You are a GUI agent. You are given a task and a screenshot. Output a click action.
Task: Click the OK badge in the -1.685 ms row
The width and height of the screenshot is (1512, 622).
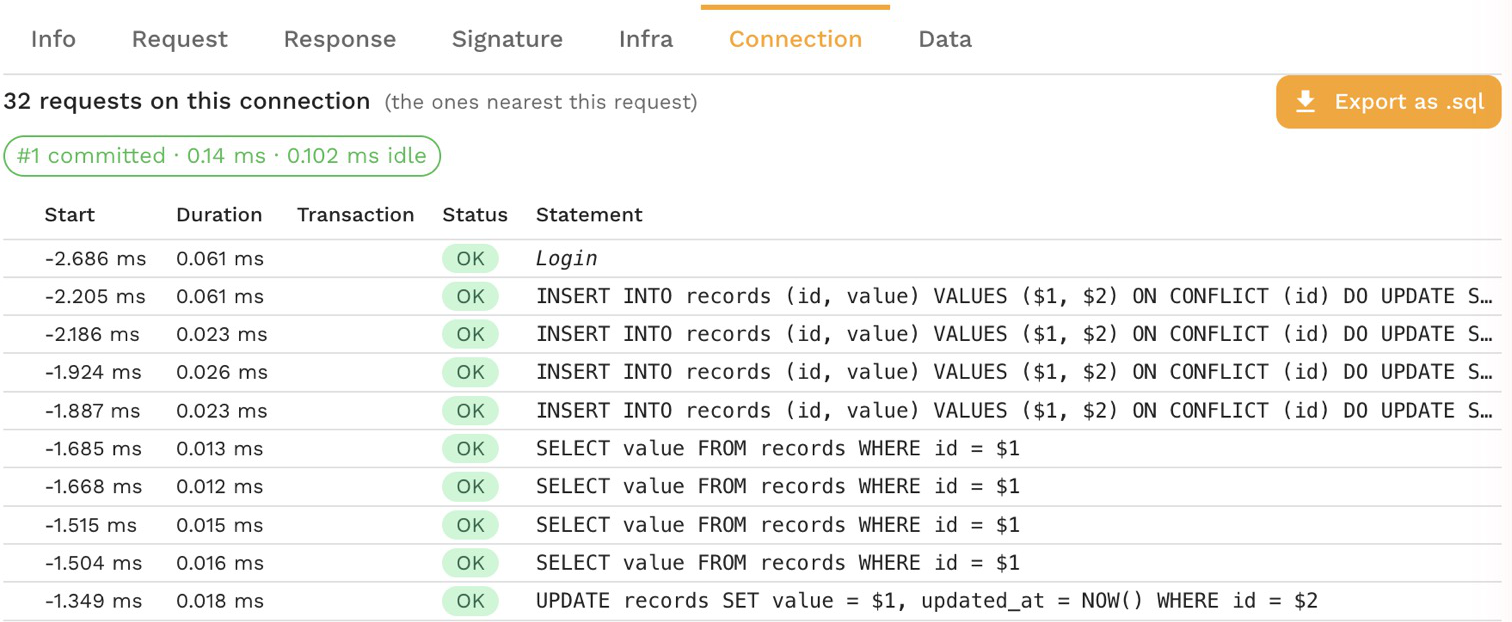point(470,449)
